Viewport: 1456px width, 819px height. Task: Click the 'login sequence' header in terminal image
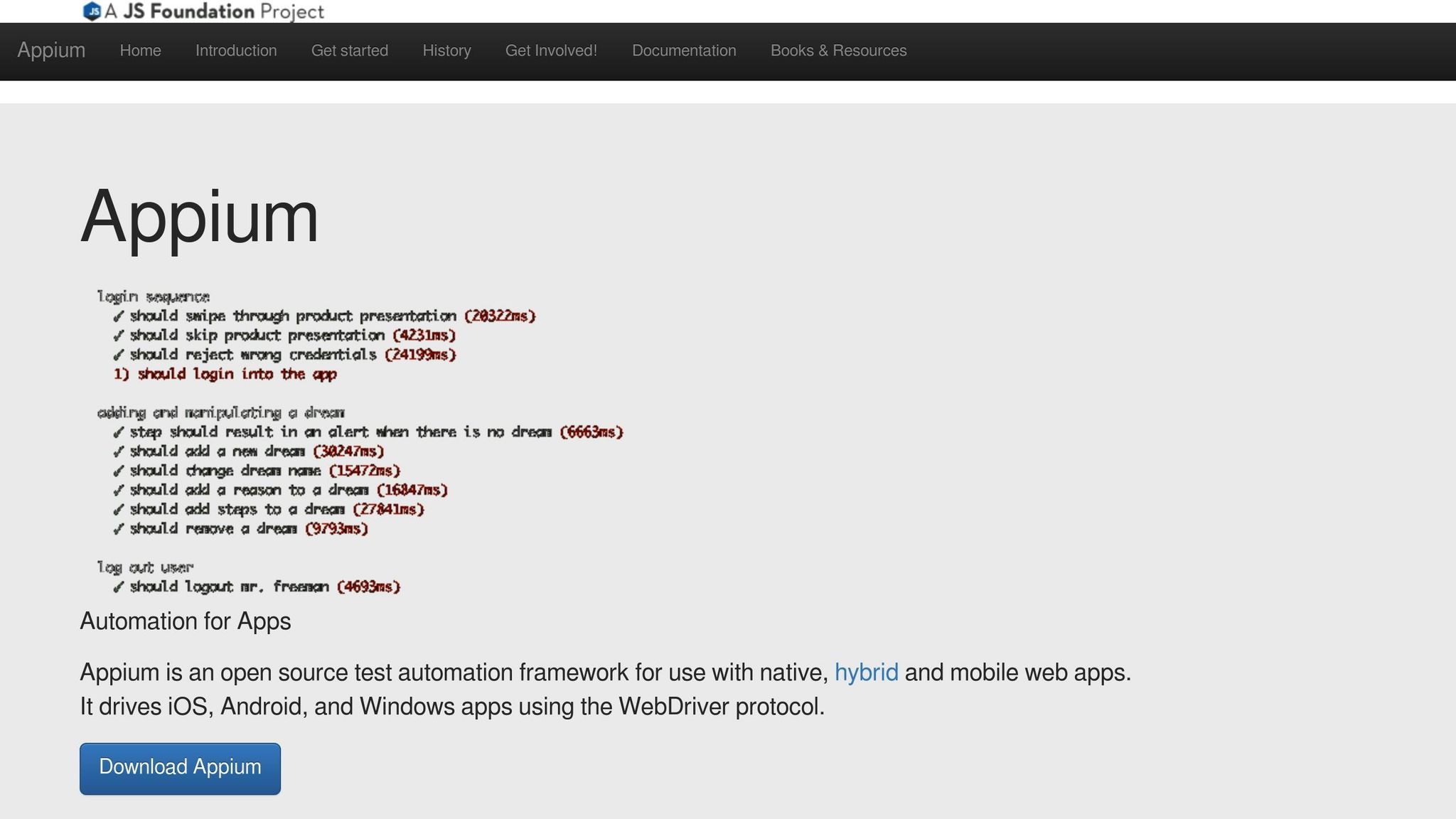point(154,296)
